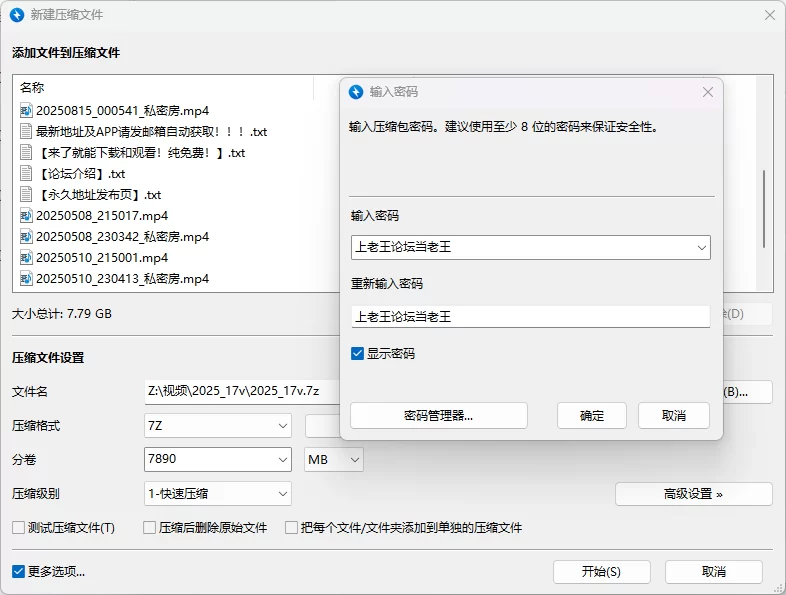The width and height of the screenshot is (786, 595).
Task: Click the Bandizip icon in password dialog title
Action: (356, 92)
